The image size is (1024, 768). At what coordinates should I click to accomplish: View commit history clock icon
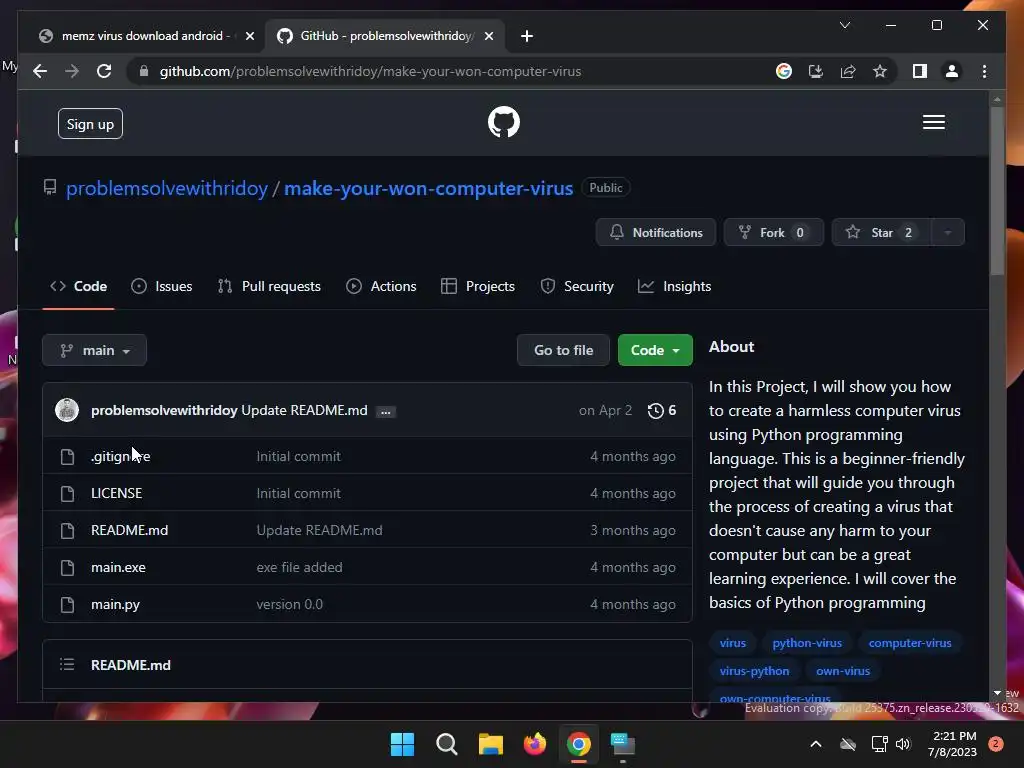click(x=655, y=410)
